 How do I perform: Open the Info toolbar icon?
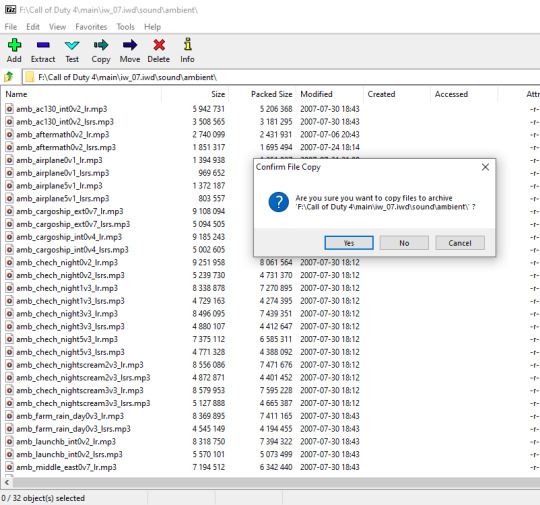(x=187, y=44)
